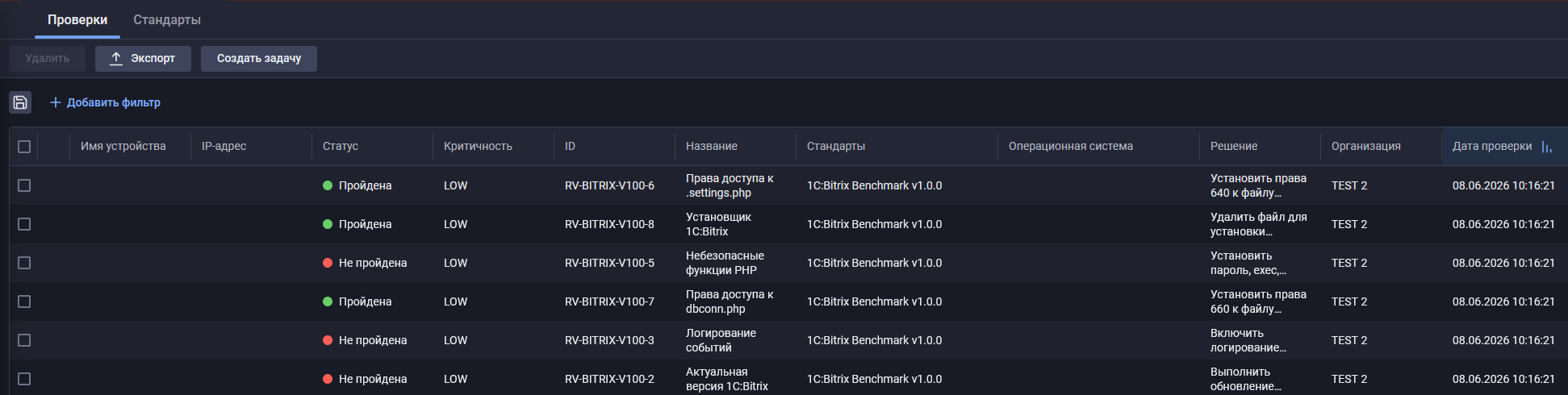Click the Операционная система column header
The height and width of the screenshot is (395, 1568).
pos(1071,146)
